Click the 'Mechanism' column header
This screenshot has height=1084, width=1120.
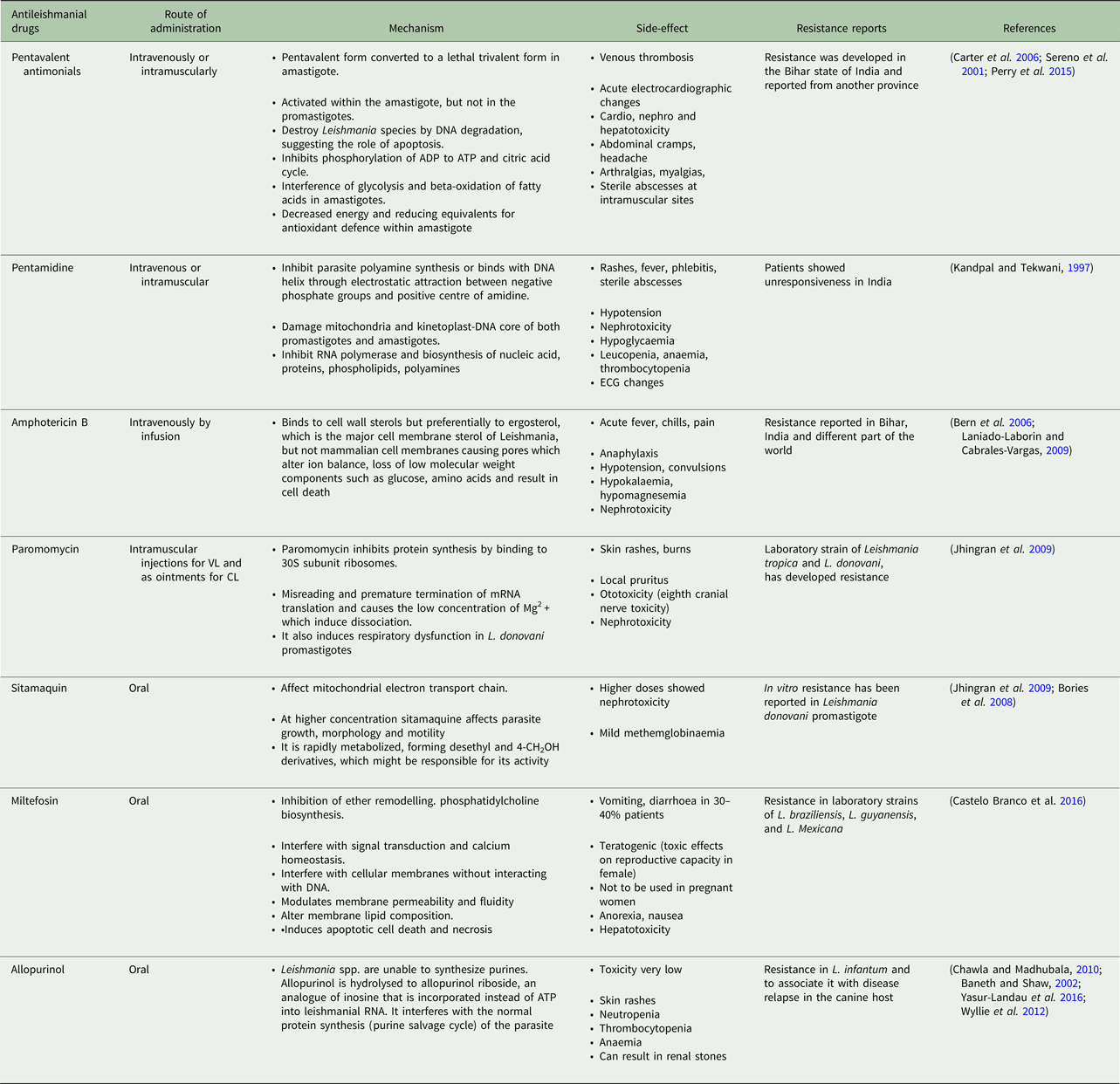tap(416, 29)
